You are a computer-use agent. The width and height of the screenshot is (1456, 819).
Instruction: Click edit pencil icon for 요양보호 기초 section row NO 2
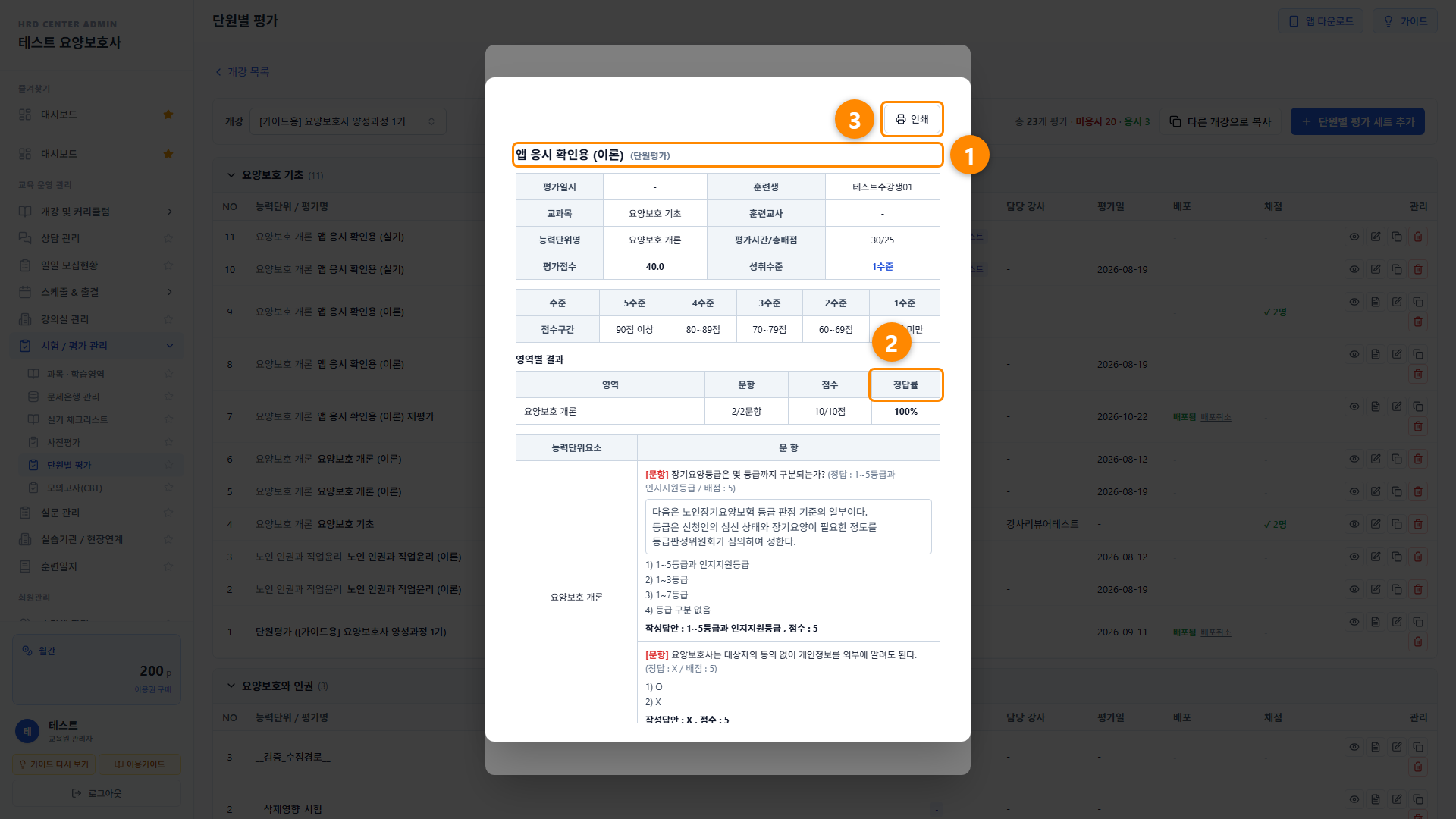(x=1375, y=589)
